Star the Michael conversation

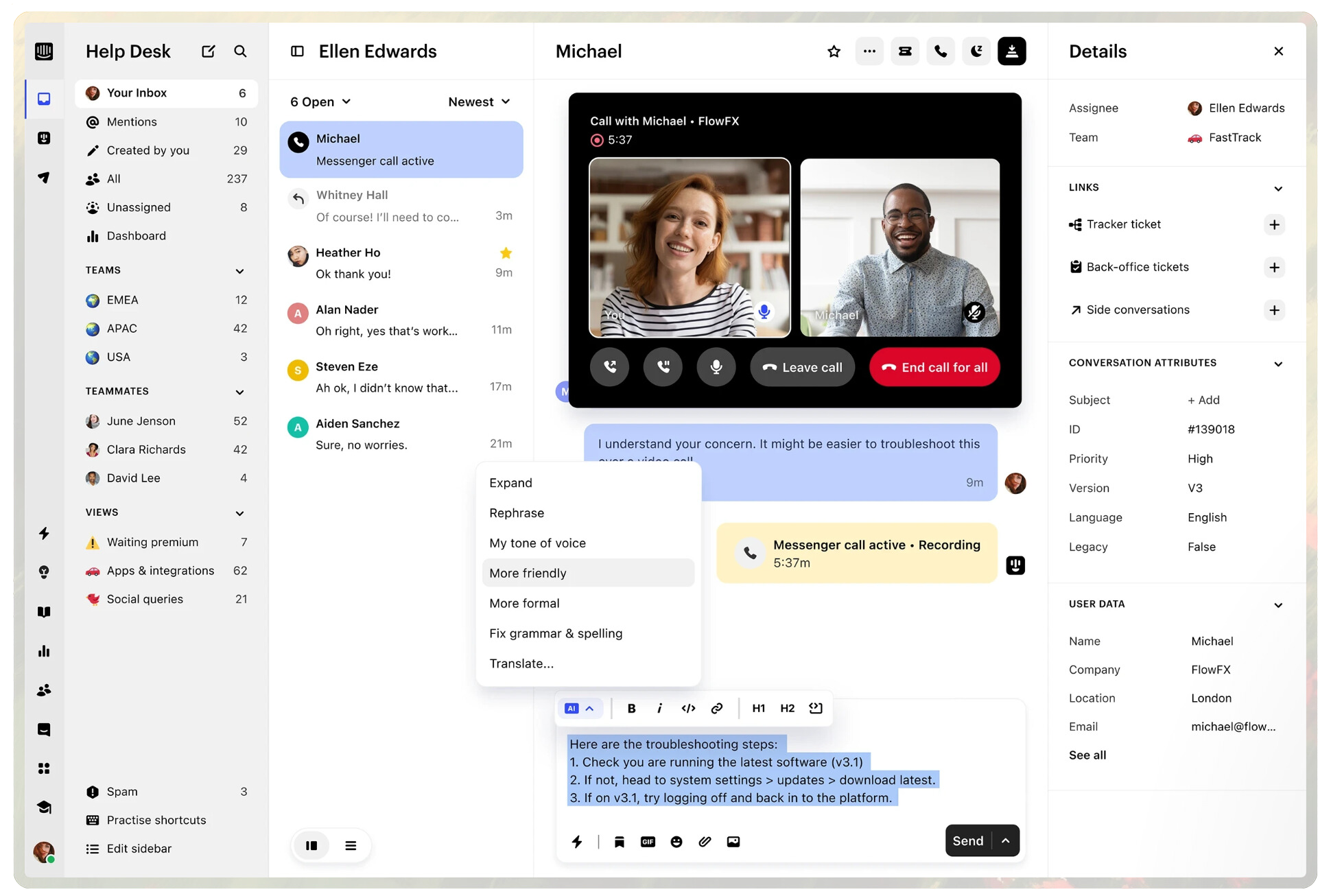pyautogui.click(x=834, y=51)
